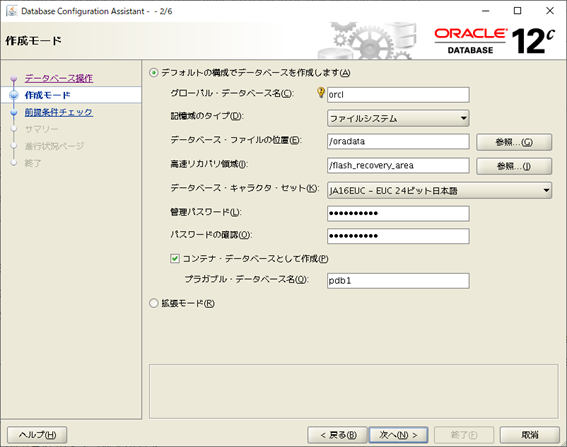Click the プラガブル・データベース名 label
The width and height of the screenshot is (567, 447).
click(x=246, y=279)
